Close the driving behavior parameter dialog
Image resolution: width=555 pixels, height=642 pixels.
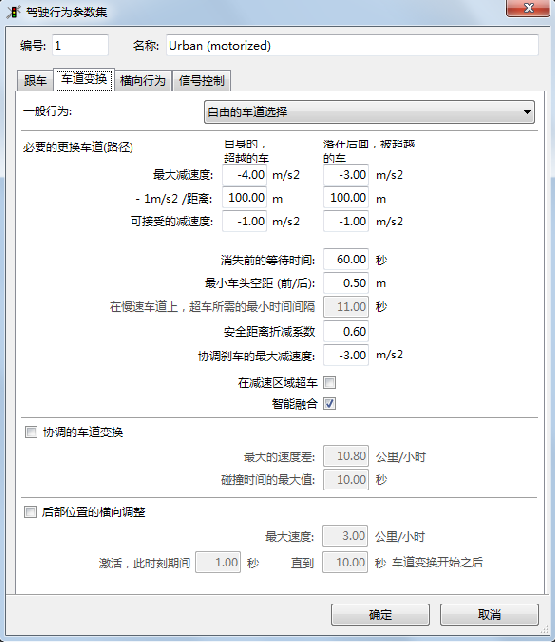coord(528,8)
